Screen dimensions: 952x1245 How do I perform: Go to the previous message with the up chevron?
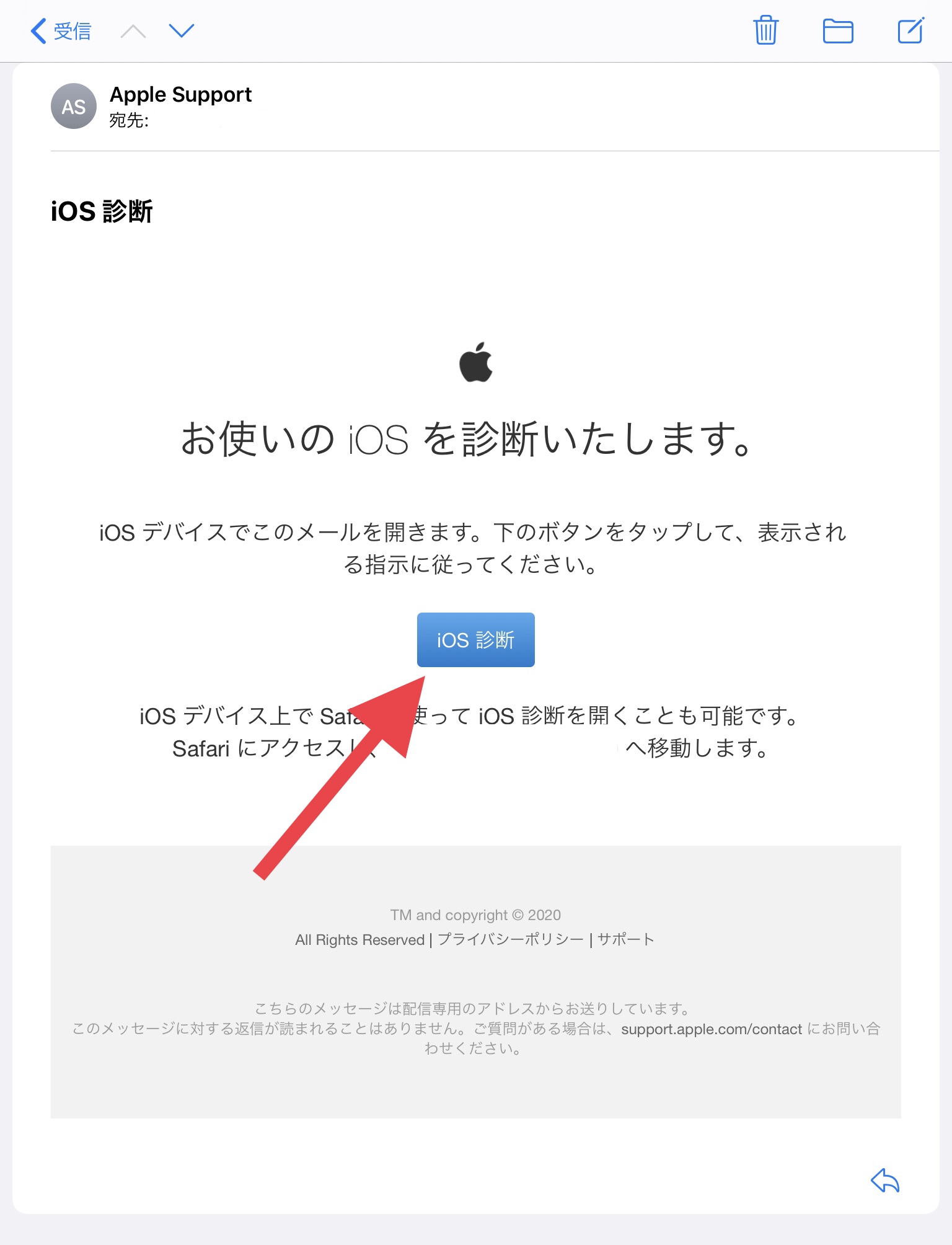click(133, 30)
